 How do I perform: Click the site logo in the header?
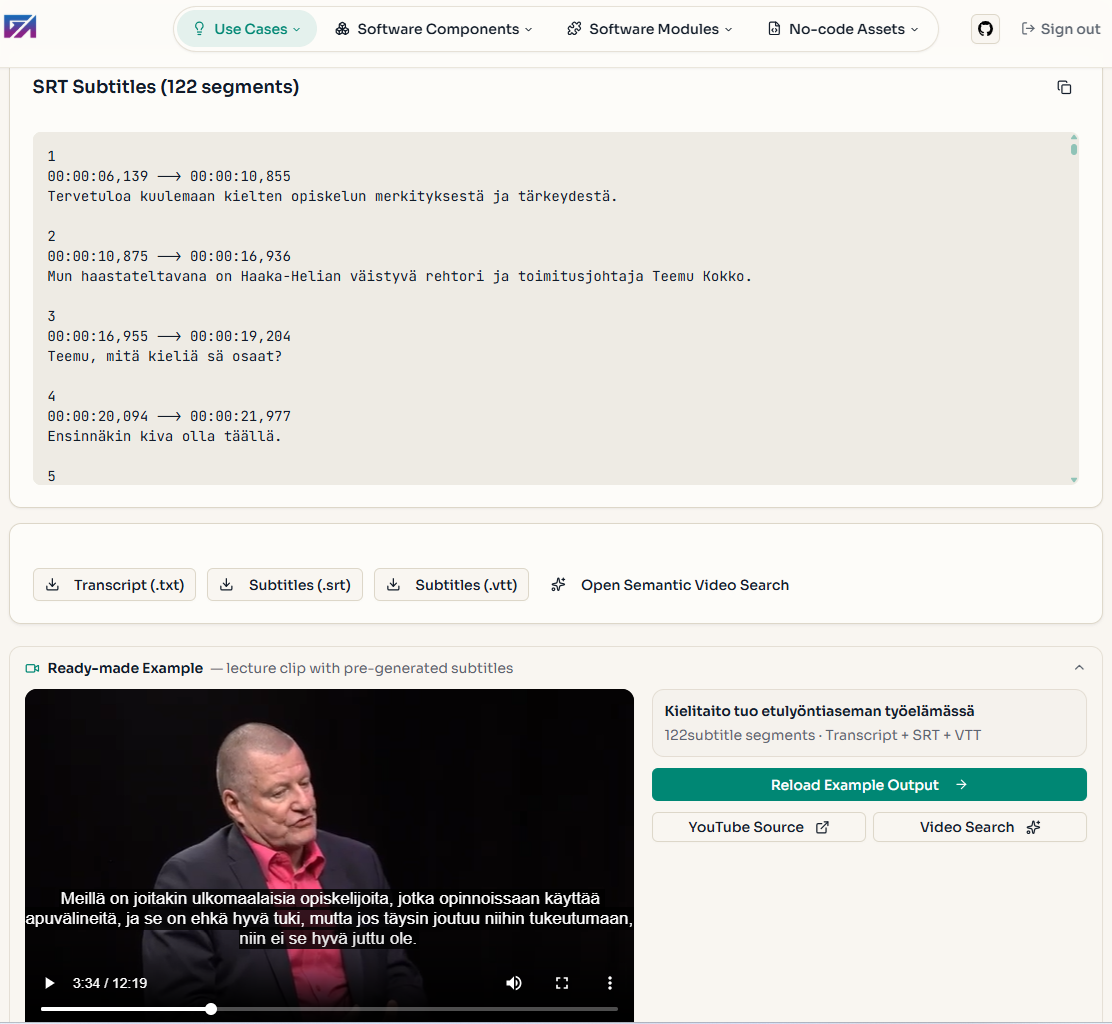tap(20, 28)
